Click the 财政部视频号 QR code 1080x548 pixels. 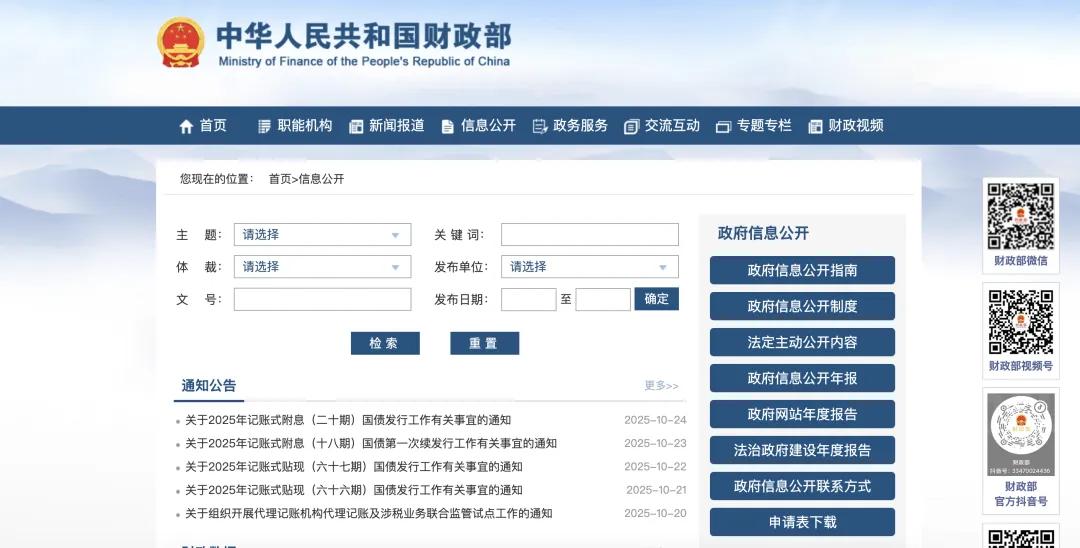1021,322
